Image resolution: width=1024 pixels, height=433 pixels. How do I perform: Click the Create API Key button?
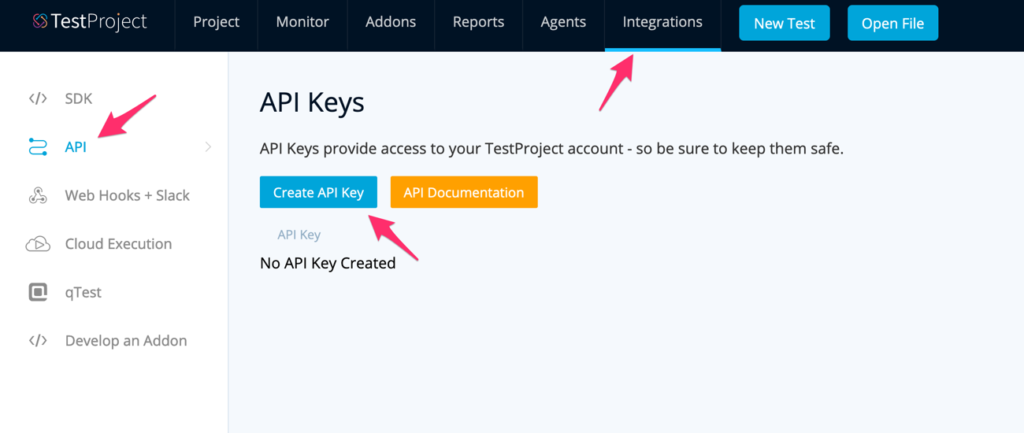[318, 193]
